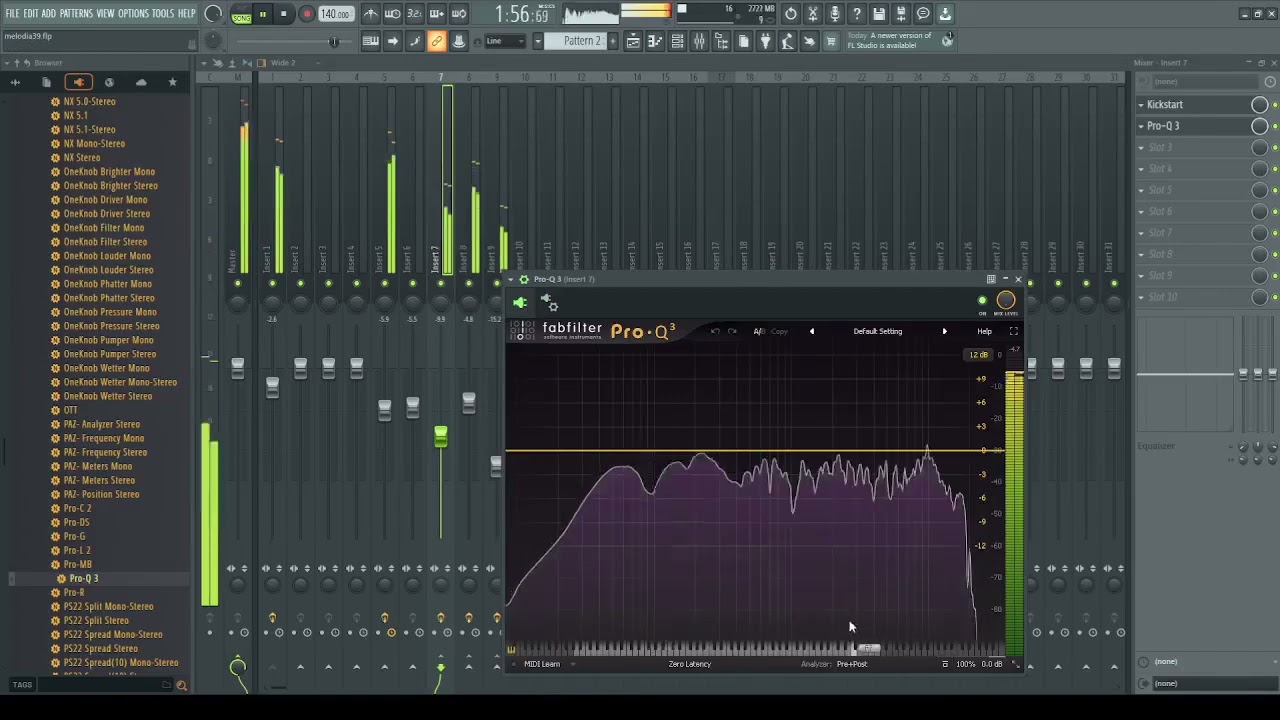Viewport: 1280px width, 720px height.
Task: Select PAZ- Analyzer Stereo in browser
Action: (101, 424)
